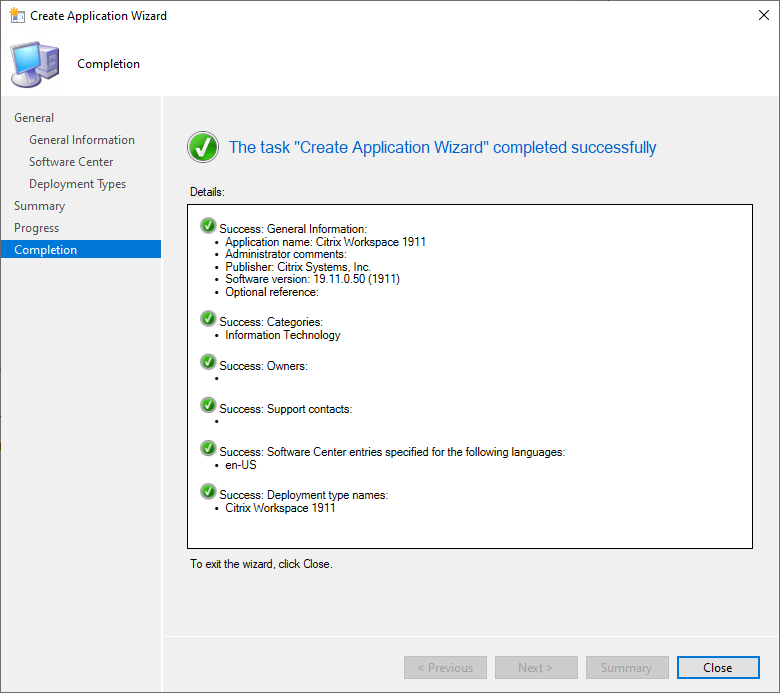The height and width of the screenshot is (693, 780).
Task: Click the disabled Summary button
Action: 627,667
